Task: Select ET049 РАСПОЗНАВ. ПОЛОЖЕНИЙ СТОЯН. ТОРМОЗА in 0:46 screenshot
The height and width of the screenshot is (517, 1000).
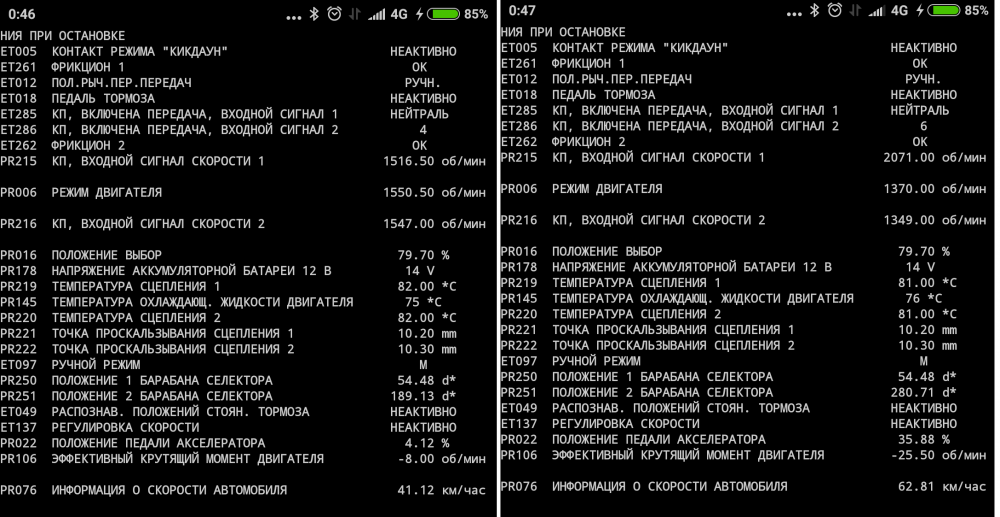Action: (x=155, y=412)
